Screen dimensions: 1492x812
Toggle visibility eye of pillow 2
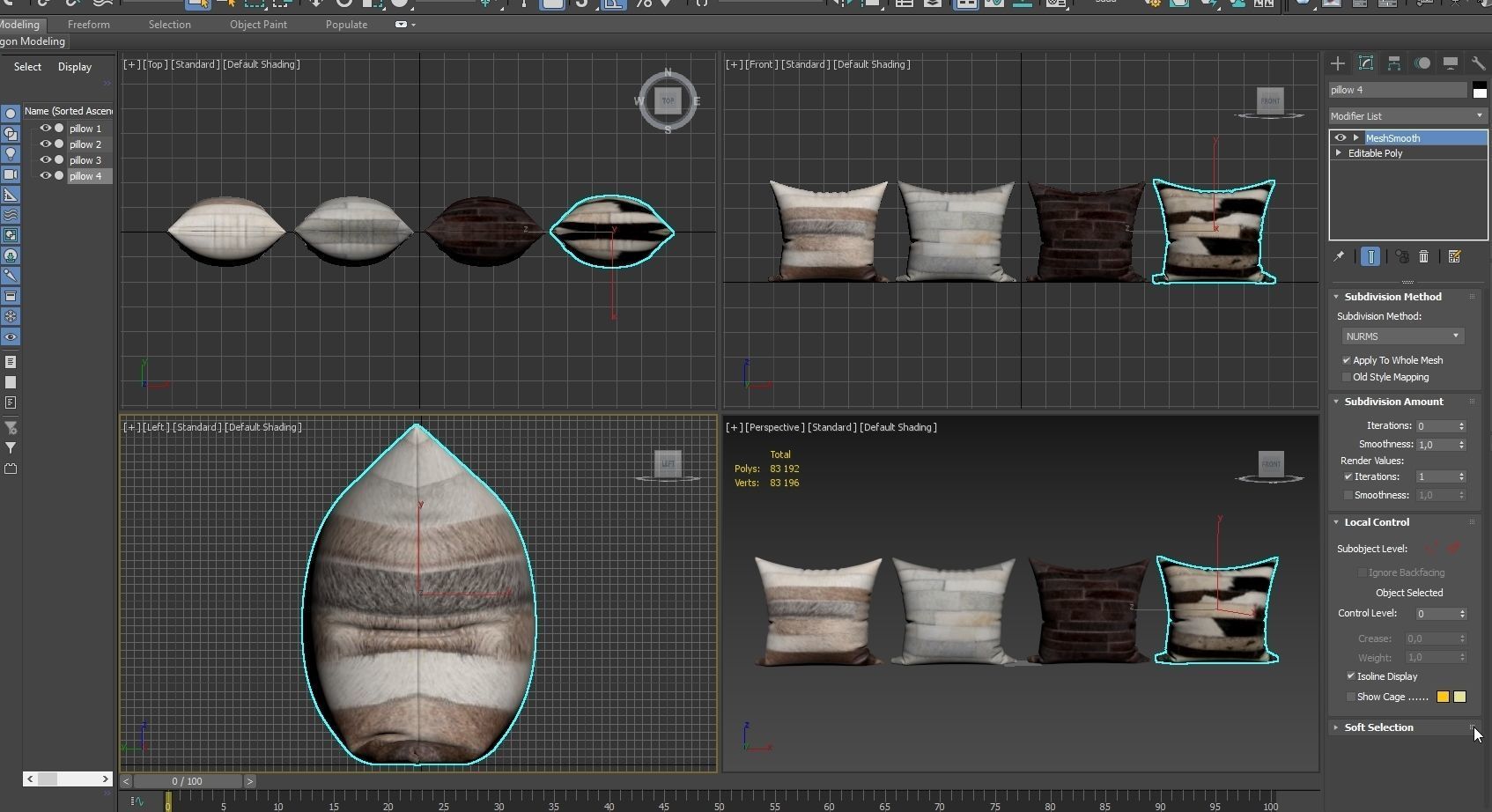point(45,144)
